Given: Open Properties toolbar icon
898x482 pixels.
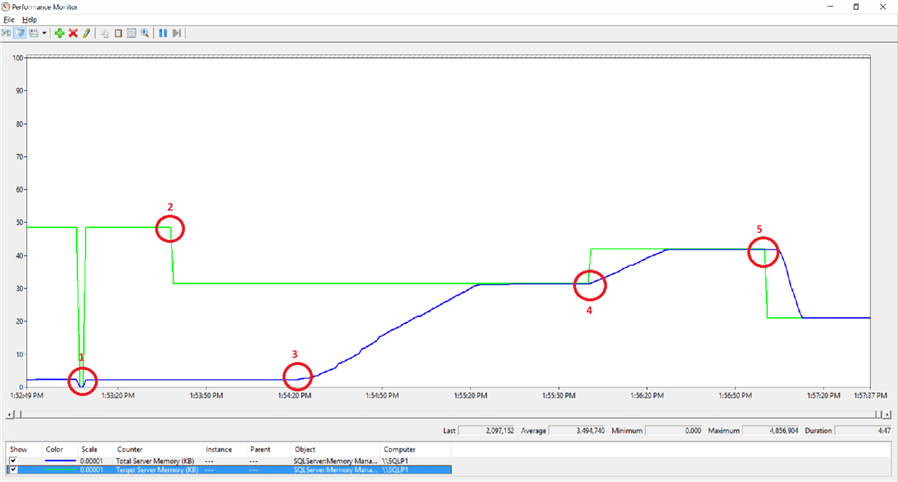Looking at the screenshot, I should [x=131, y=33].
